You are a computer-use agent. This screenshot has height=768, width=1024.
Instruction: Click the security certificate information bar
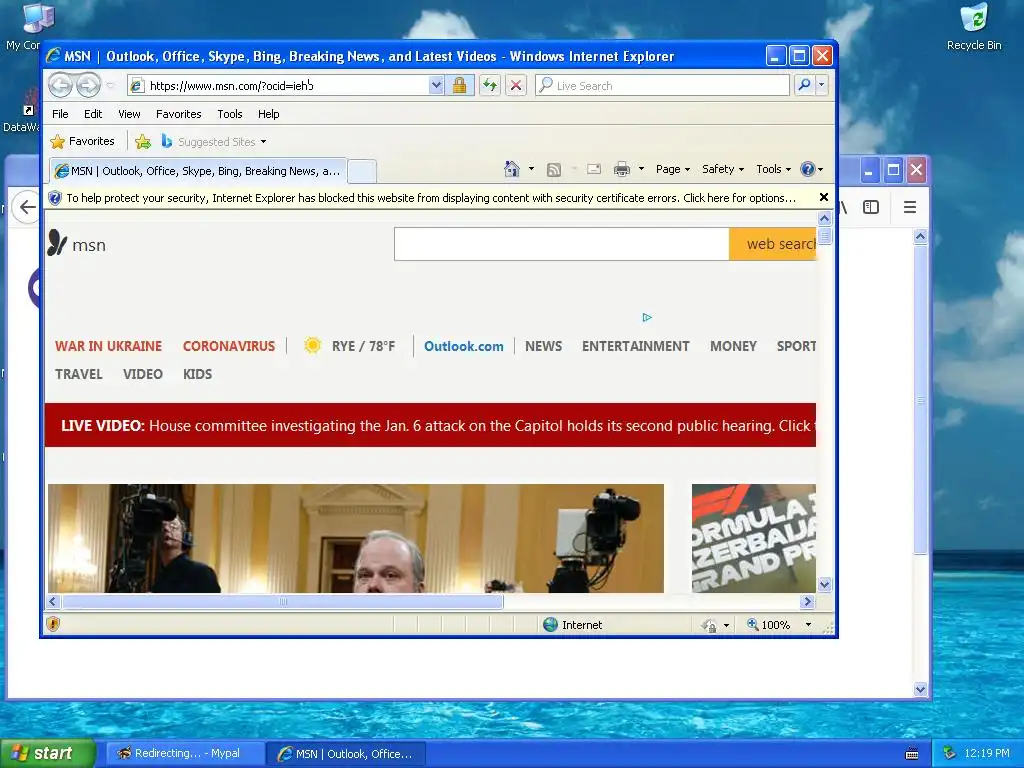(430, 198)
